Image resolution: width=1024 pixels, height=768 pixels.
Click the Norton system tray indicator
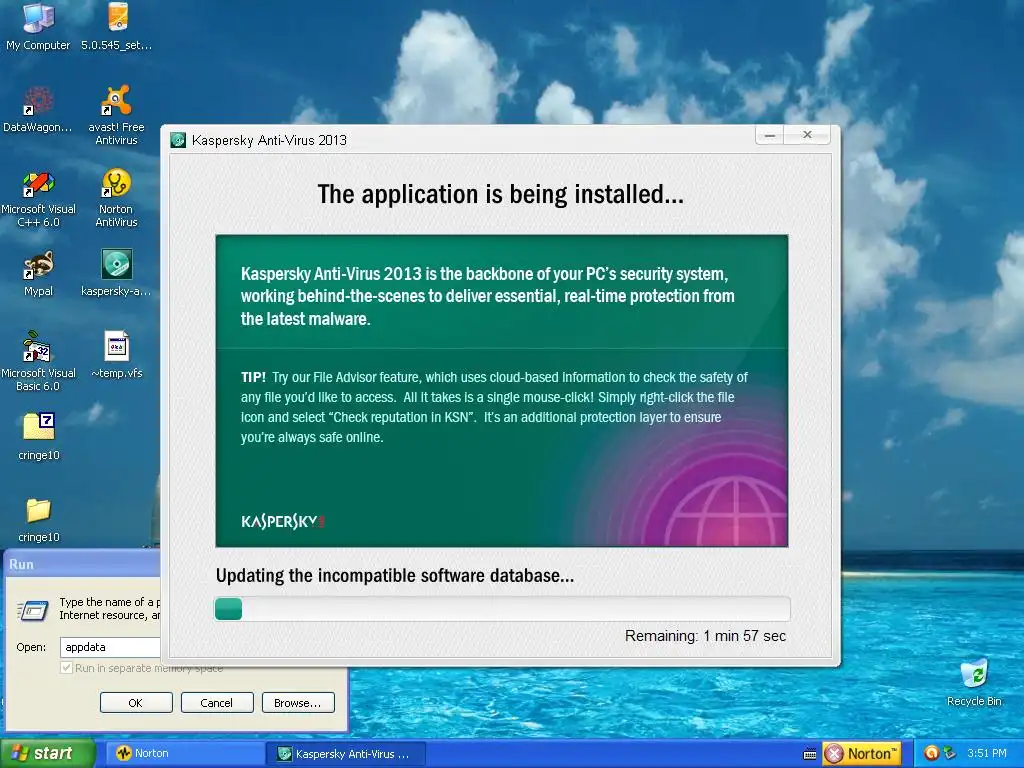coord(861,754)
